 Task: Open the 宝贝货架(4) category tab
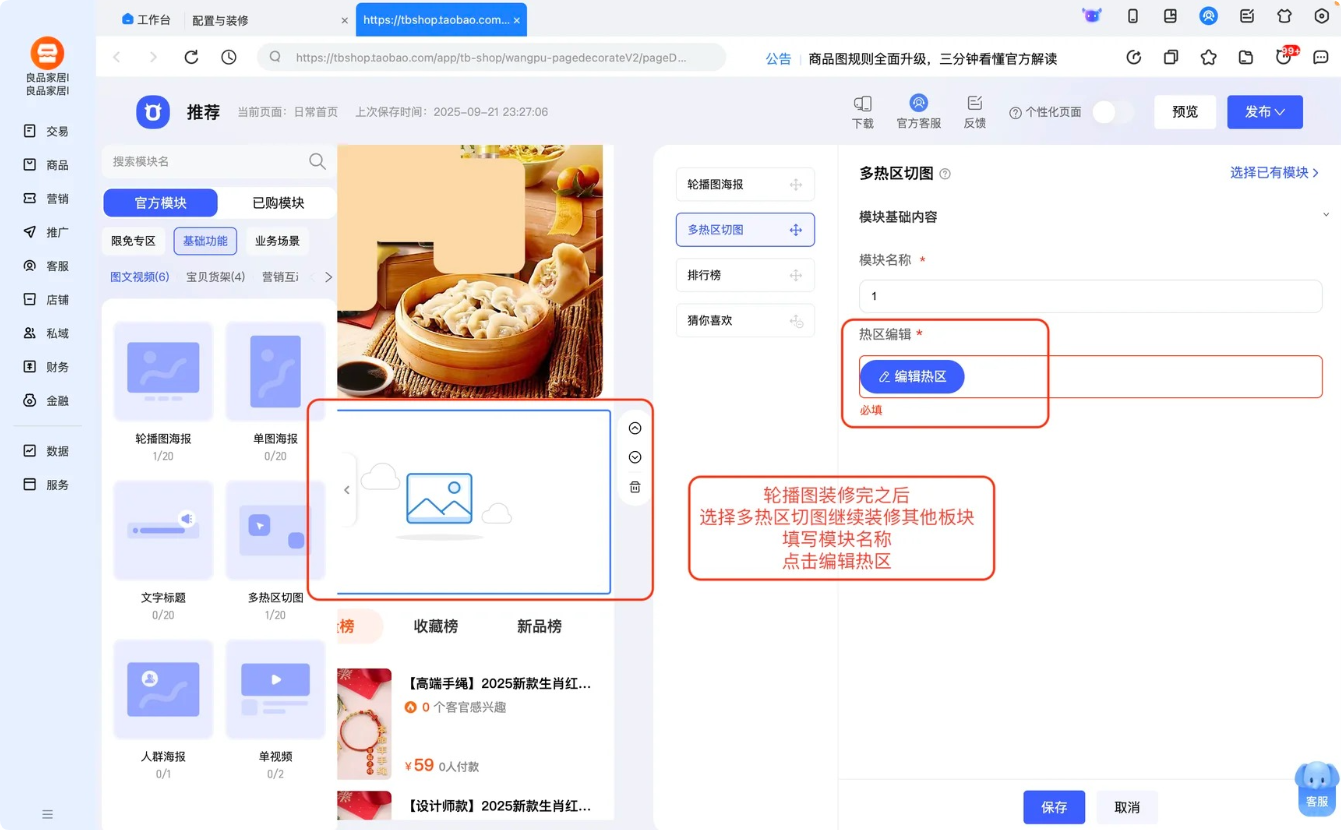[216, 277]
